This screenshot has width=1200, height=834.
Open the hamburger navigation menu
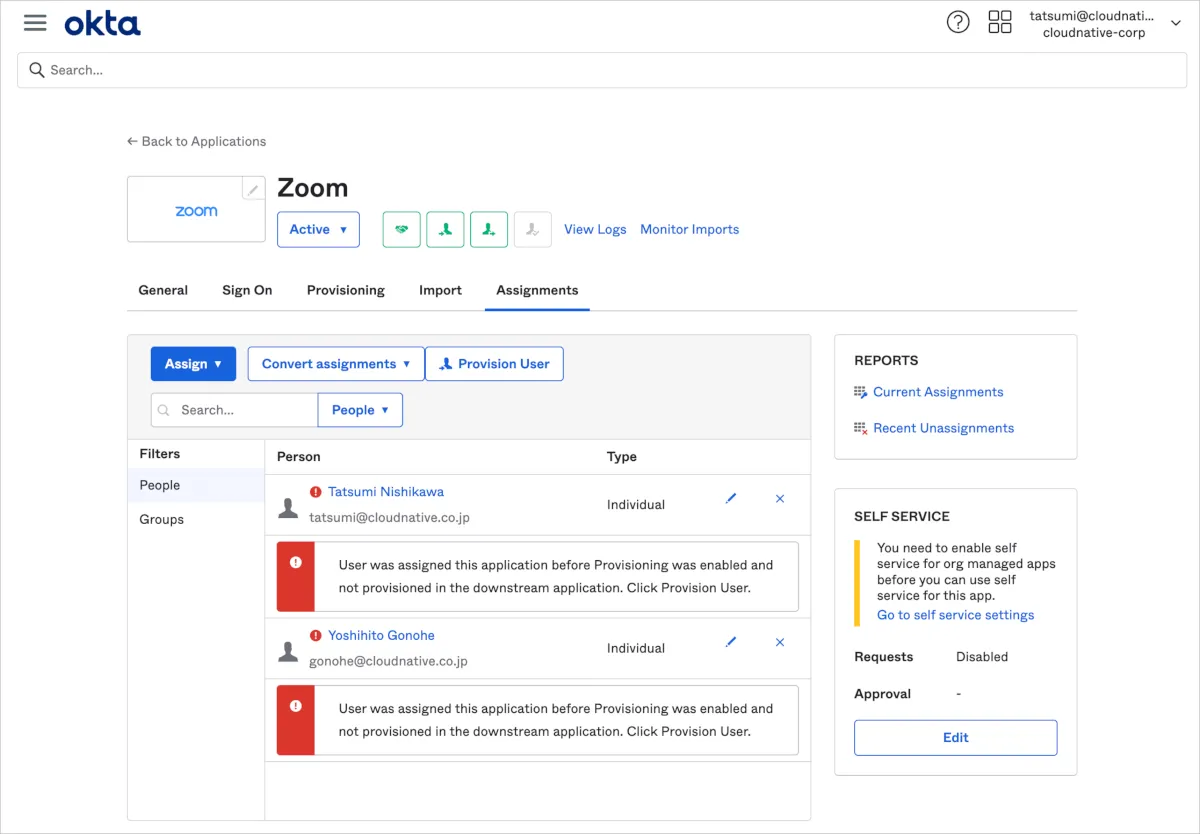35,23
